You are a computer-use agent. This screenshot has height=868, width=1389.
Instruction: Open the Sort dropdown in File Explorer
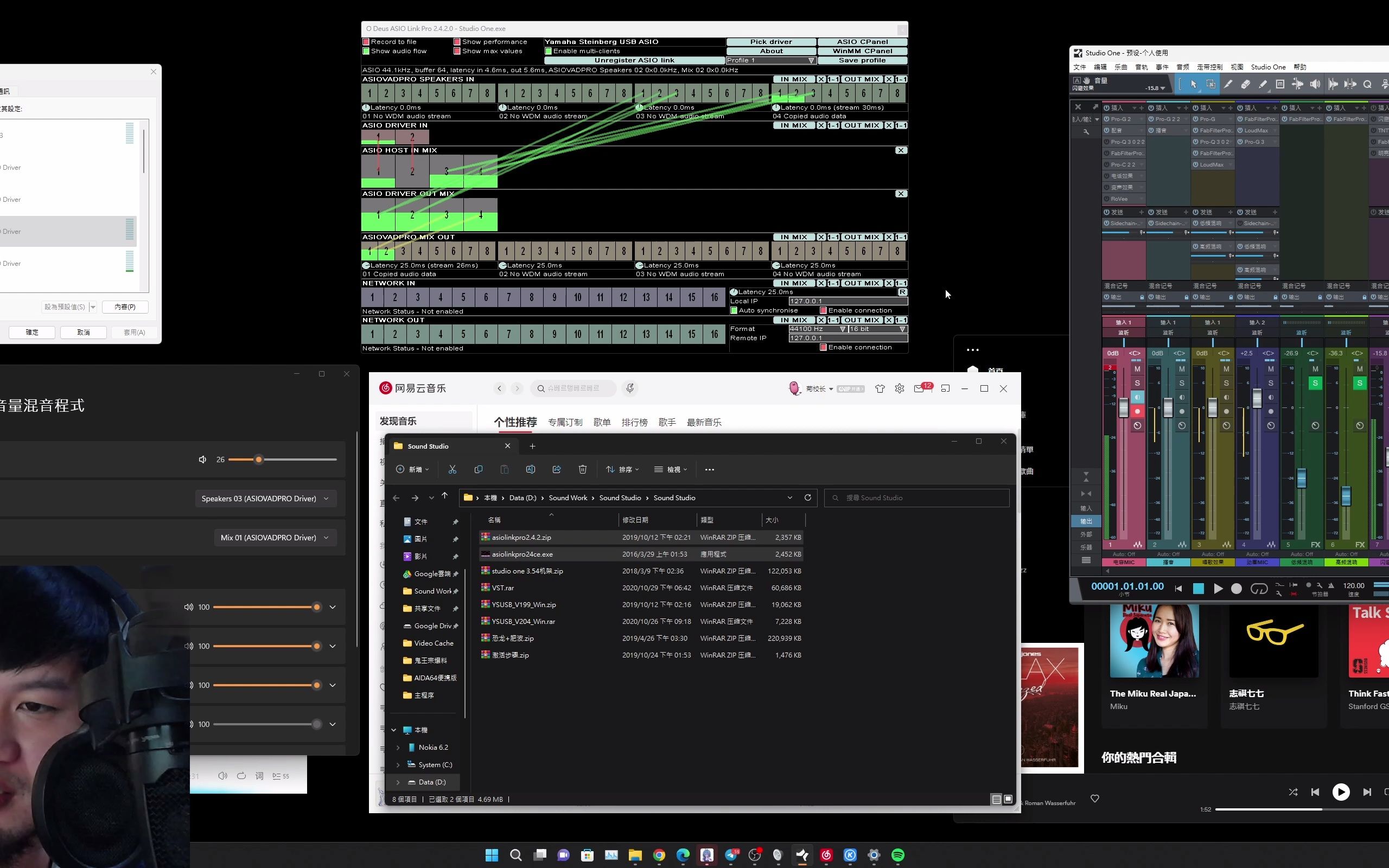(x=622, y=470)
